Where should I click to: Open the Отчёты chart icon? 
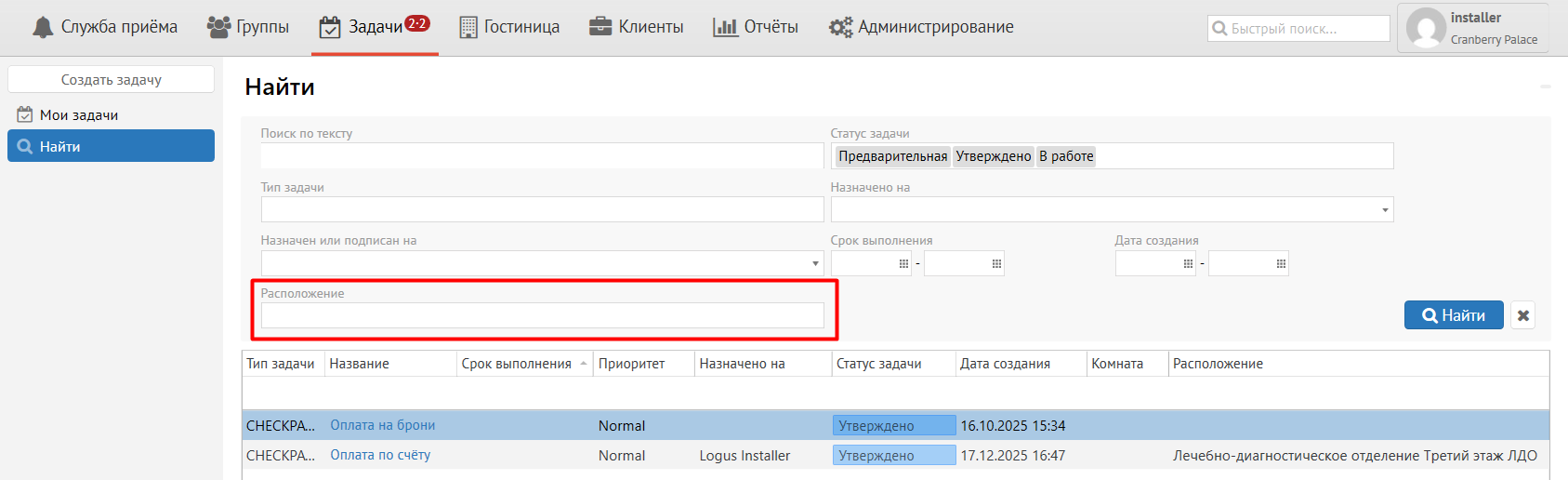(725, 28)
